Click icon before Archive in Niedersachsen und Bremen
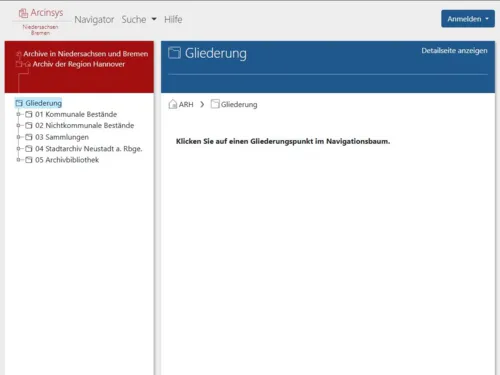This screenshot has width=500, height=375. click(19, 54)
